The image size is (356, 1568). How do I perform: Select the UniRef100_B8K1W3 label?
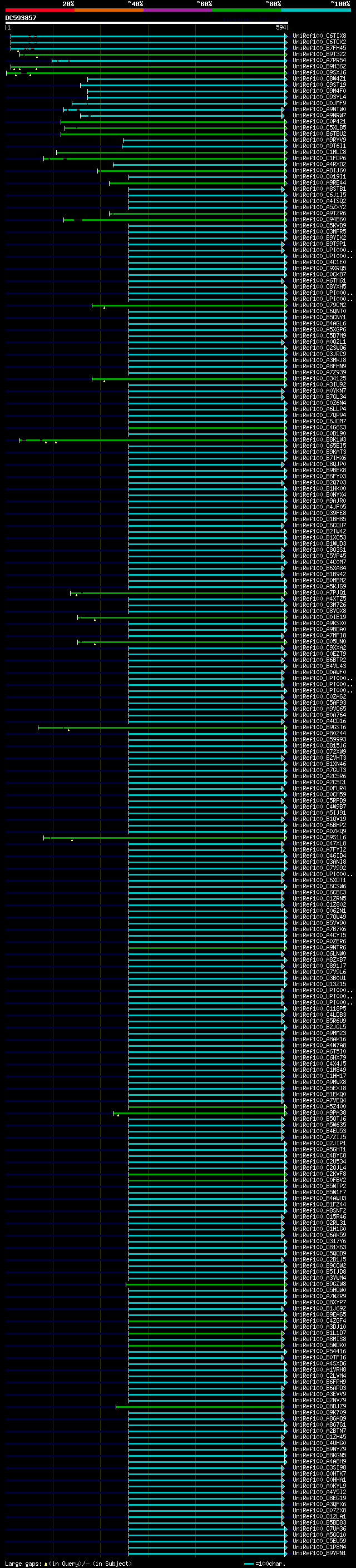[x=319, y=439]
